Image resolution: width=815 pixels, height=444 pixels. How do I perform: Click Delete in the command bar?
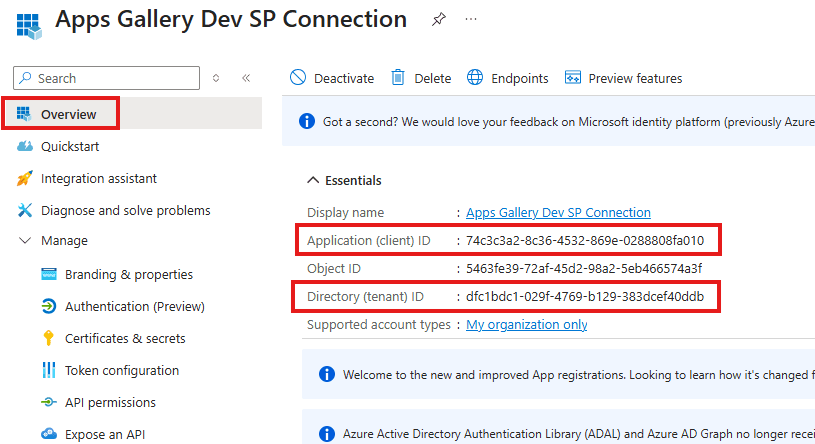pos(432,79)
